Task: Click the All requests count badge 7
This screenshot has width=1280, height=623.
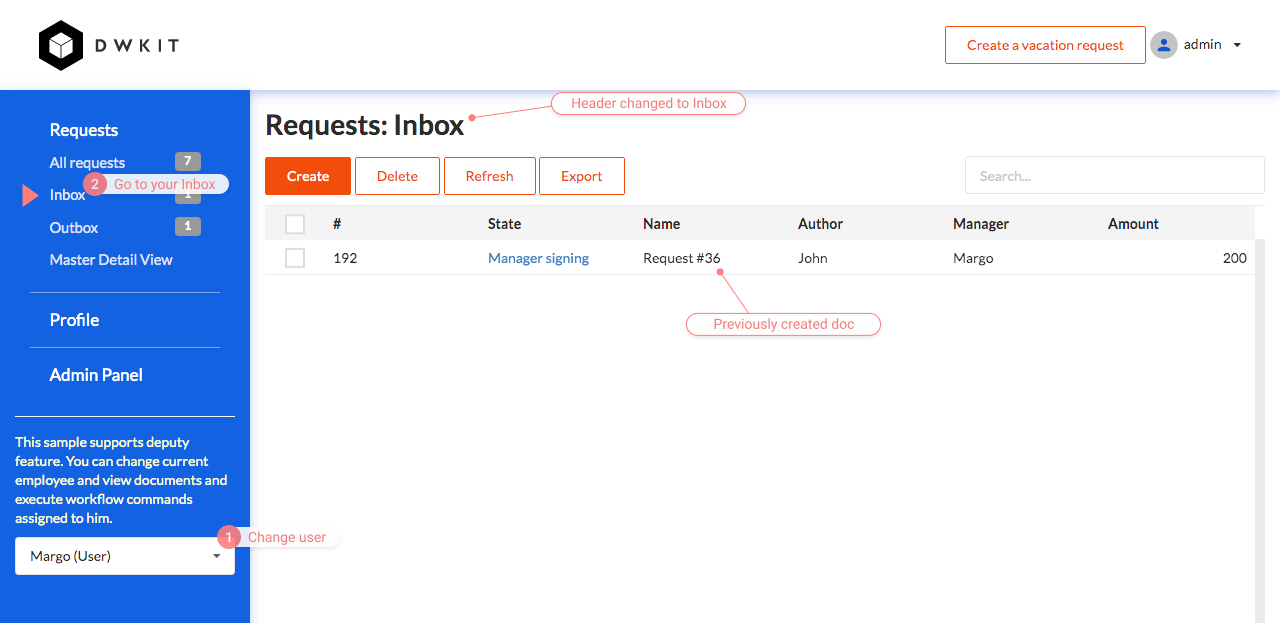Action: (188, 161)
